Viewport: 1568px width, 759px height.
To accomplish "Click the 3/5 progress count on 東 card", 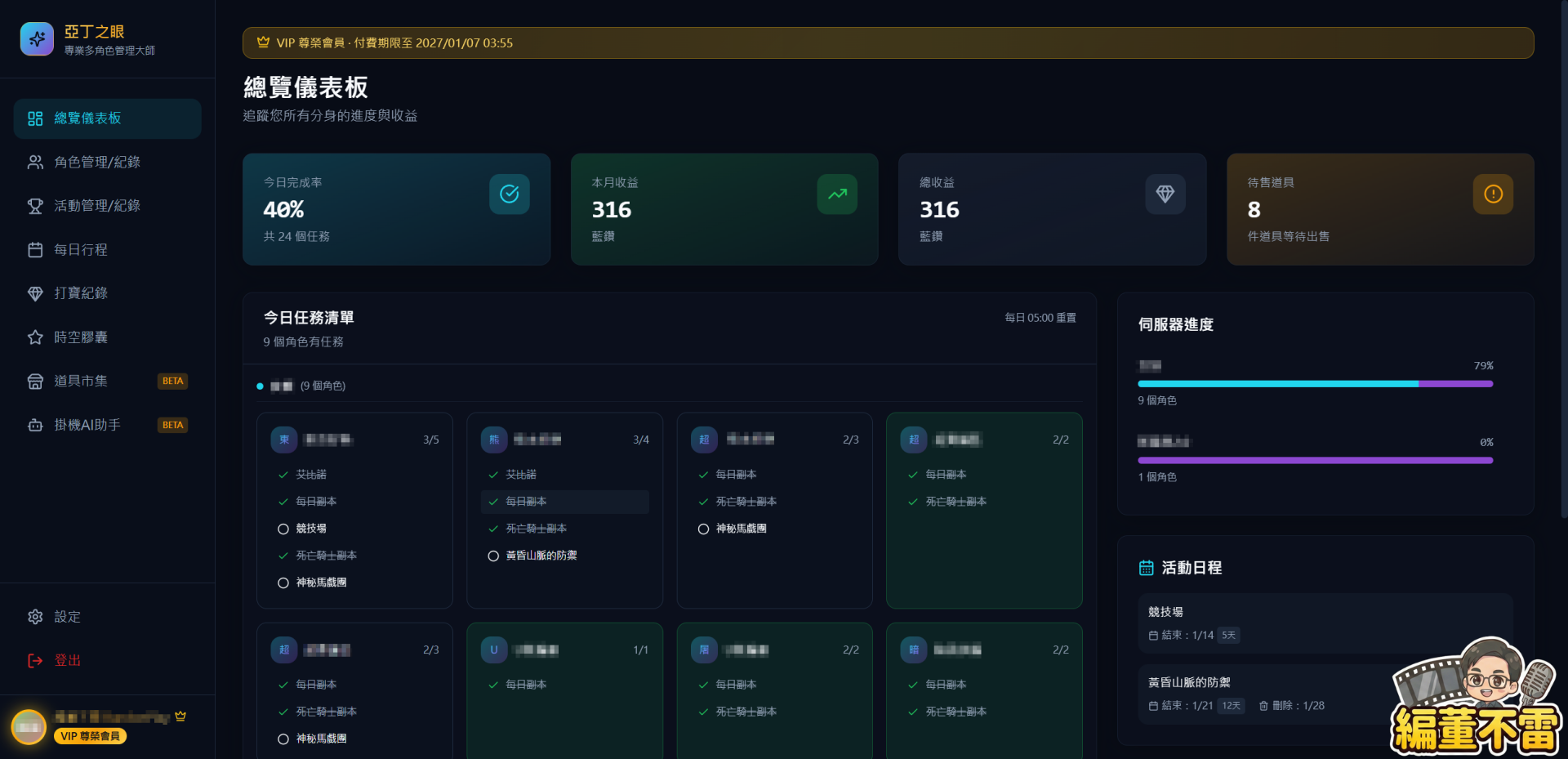I will [431, 440].
